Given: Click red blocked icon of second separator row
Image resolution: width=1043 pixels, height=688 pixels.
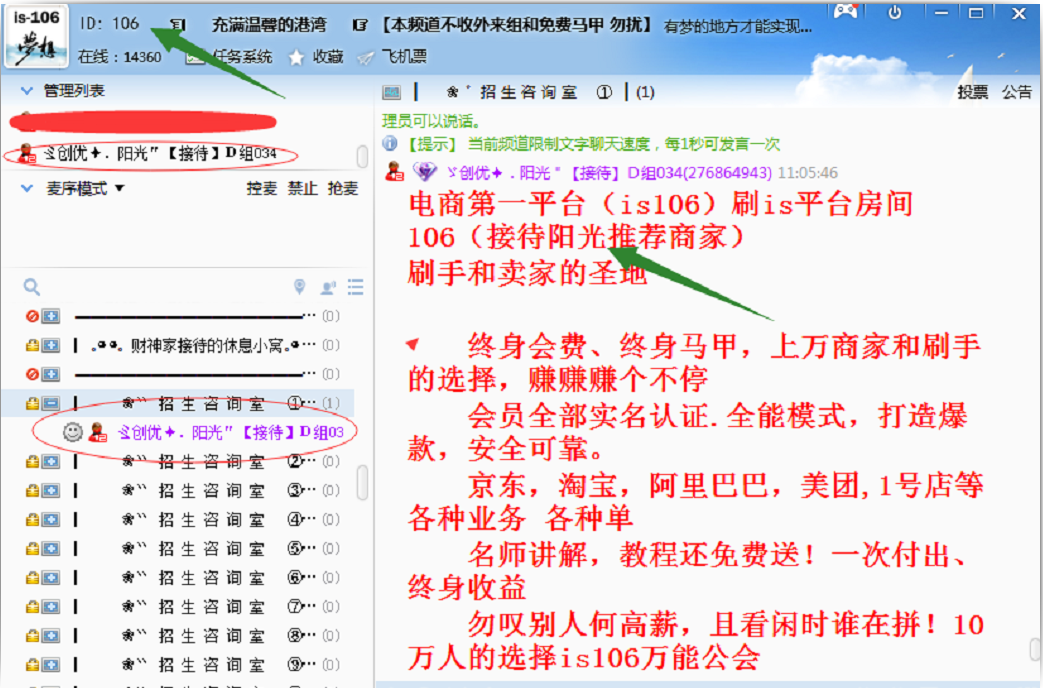Looking at the screenshot, I should click(32, 374).
